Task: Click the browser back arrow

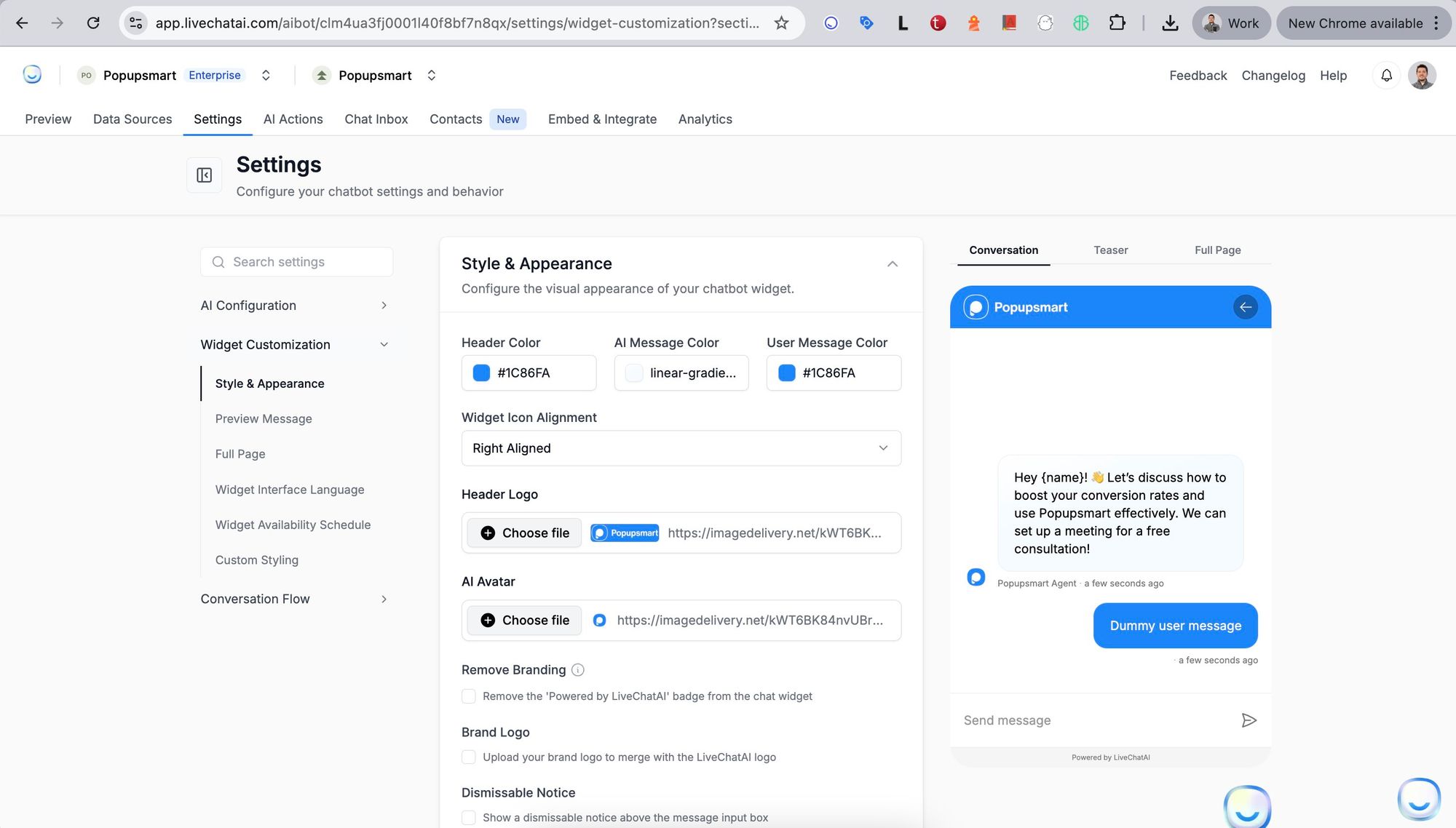Action: [22, 23]
